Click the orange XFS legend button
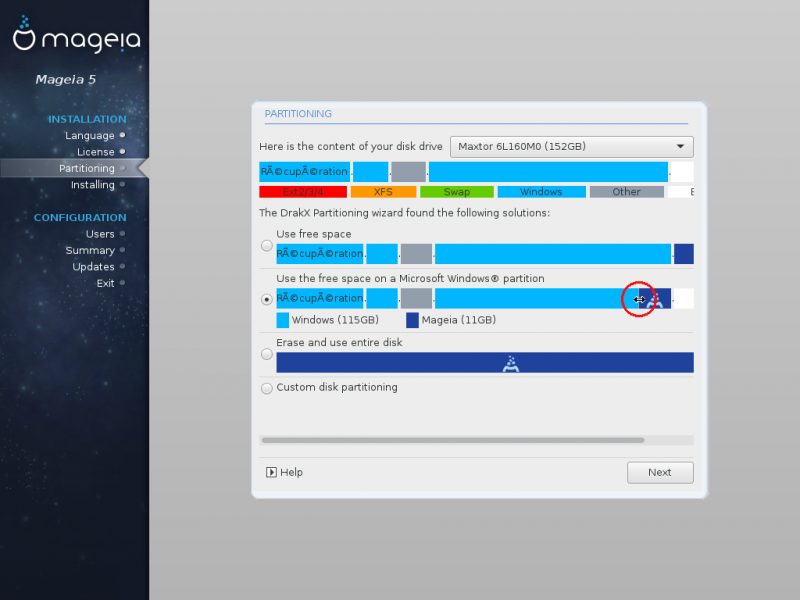800x600 pixels. (383, 192)
